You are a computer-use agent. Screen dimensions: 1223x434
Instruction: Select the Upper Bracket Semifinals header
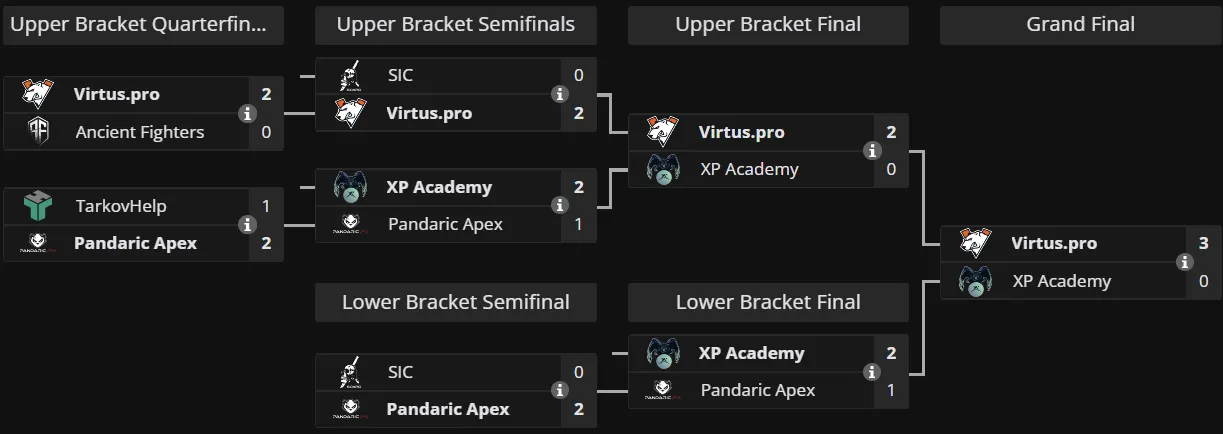[456, 25]
